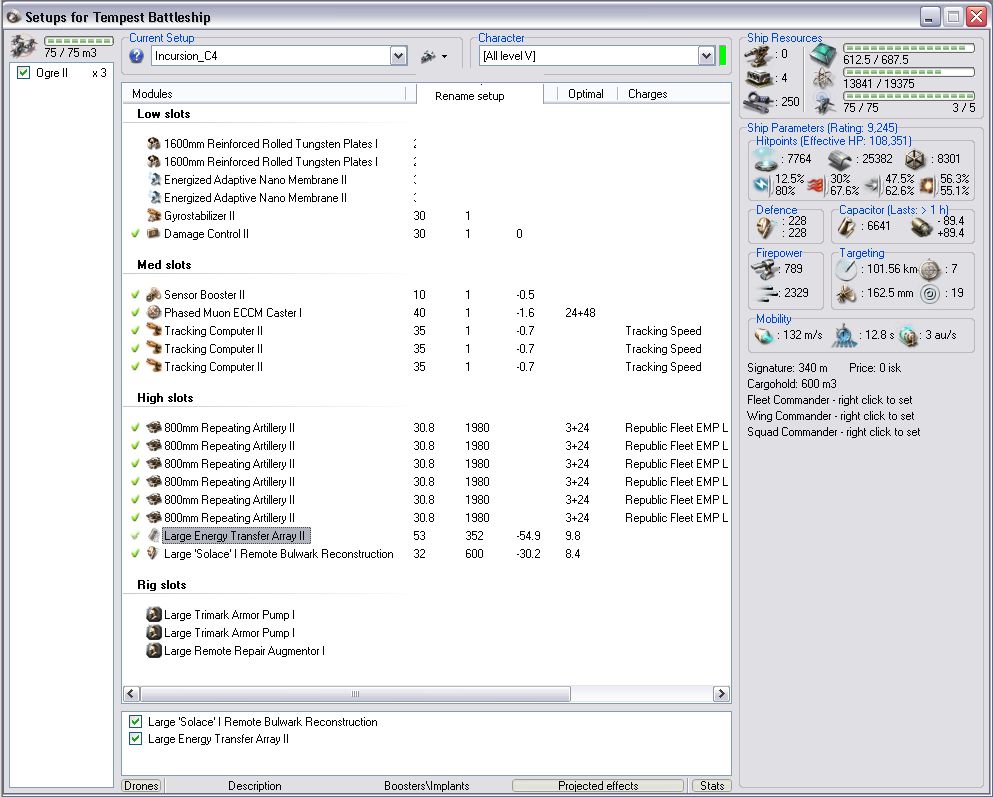This screenshot has width=993, height=797.
Task: Click Wing Commander - right click to set
Action: 830,416
